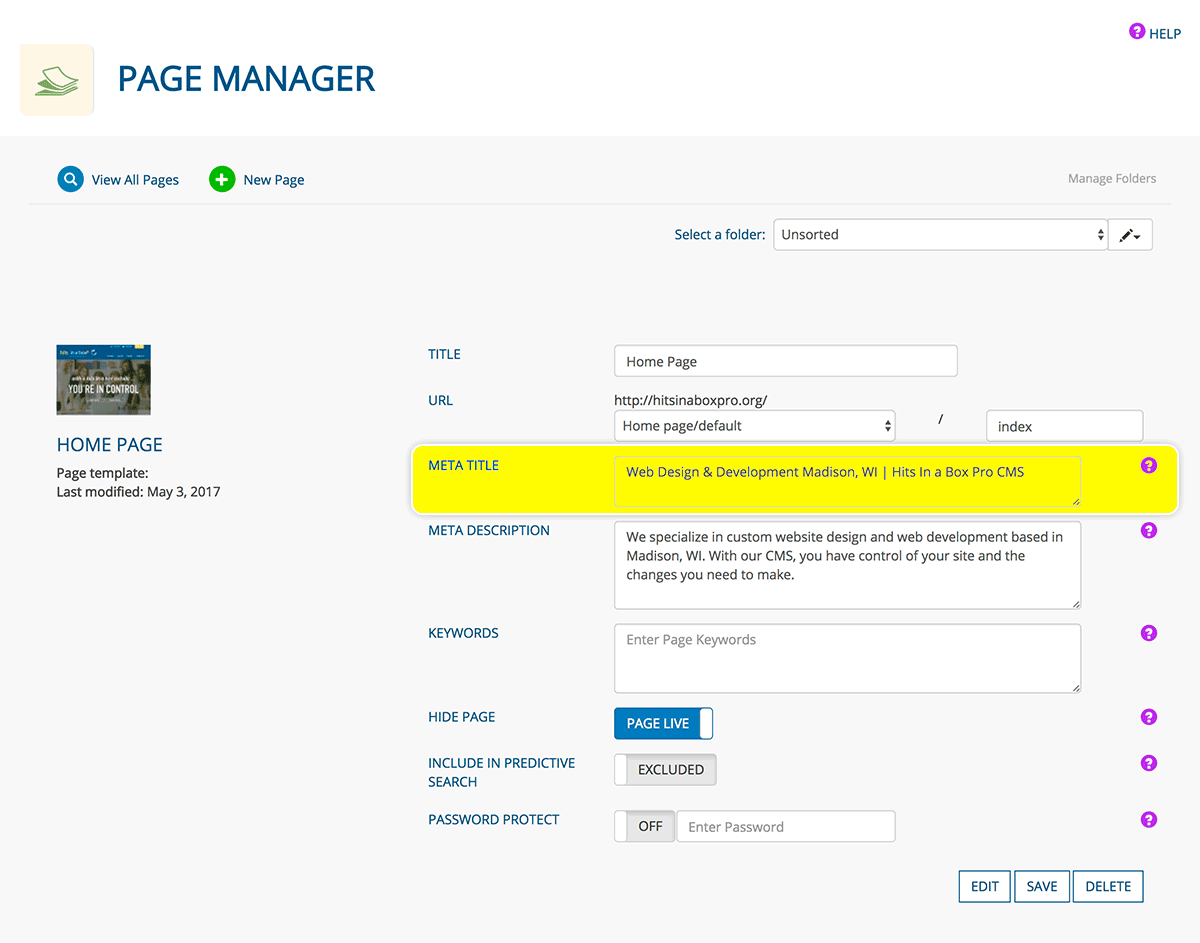This screenshot has height=943, width=1200.
Task: Click the SAVE button
Action: pos(1042,887)
